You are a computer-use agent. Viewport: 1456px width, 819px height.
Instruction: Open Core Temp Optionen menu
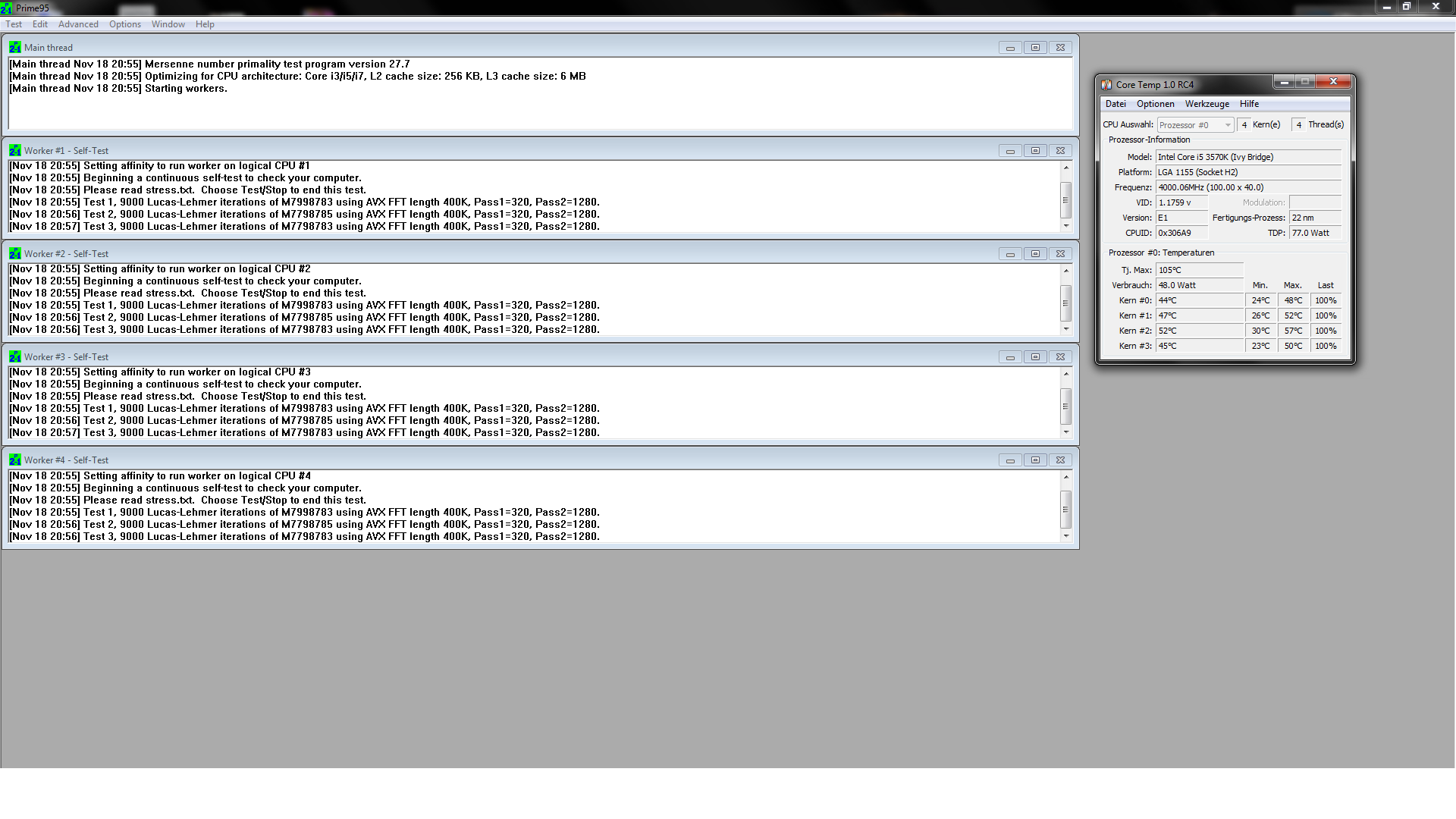tap(1155, 104)
